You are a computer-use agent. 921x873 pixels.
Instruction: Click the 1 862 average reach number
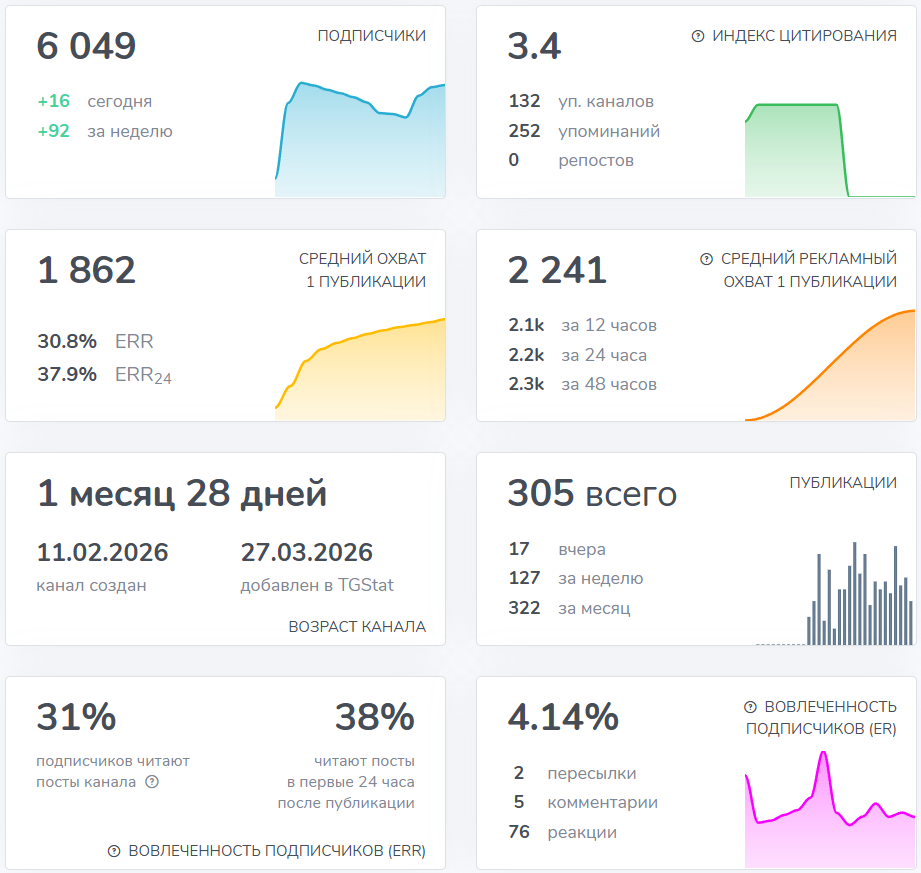(86, 270)
